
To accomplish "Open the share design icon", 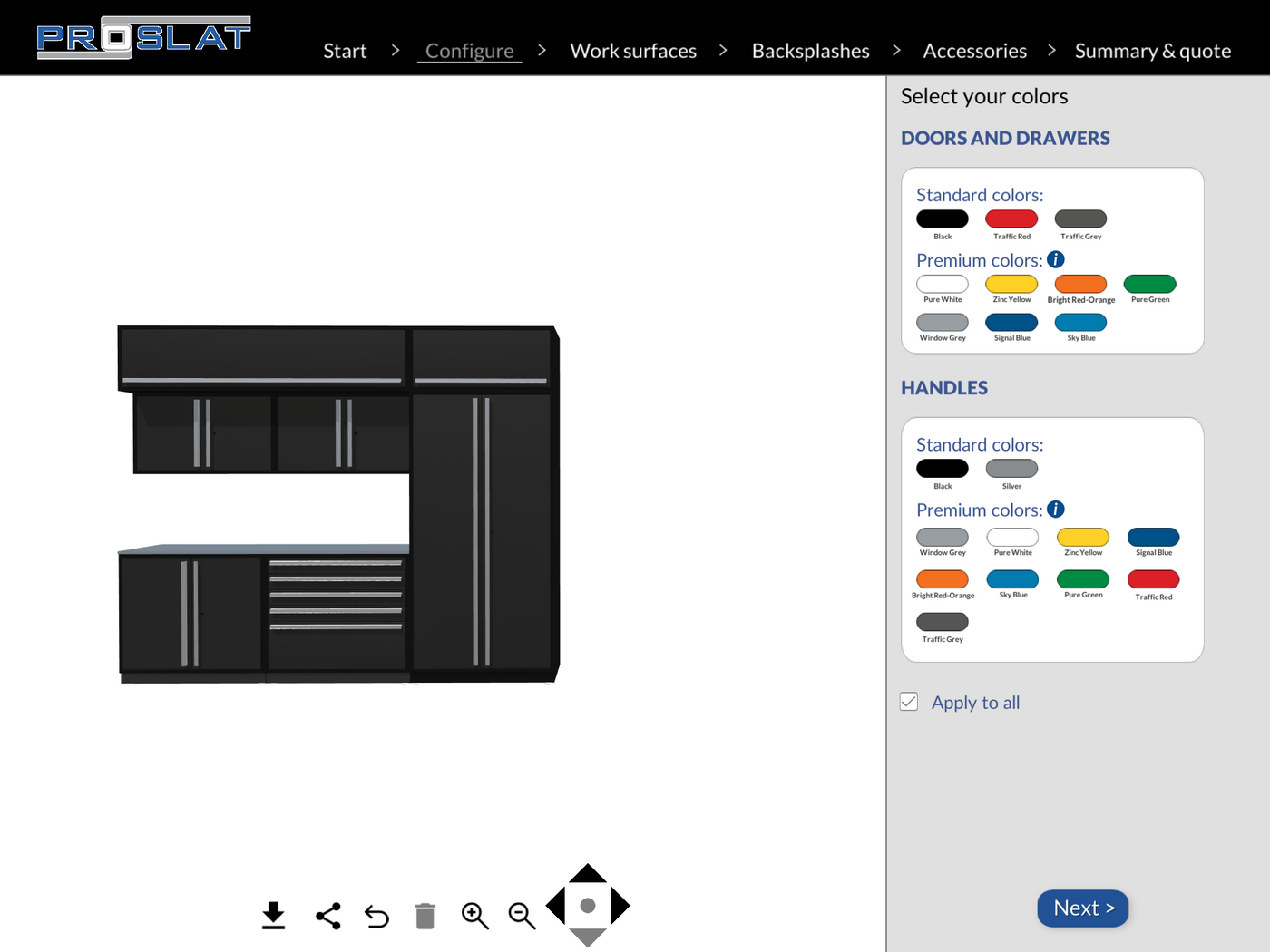I will pyautogui.click(x=327, y=916).
